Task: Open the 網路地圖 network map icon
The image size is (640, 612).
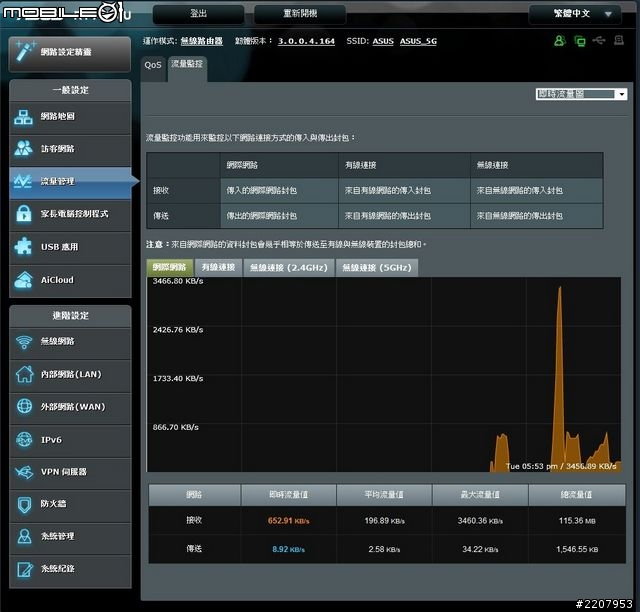Action: 24,117
